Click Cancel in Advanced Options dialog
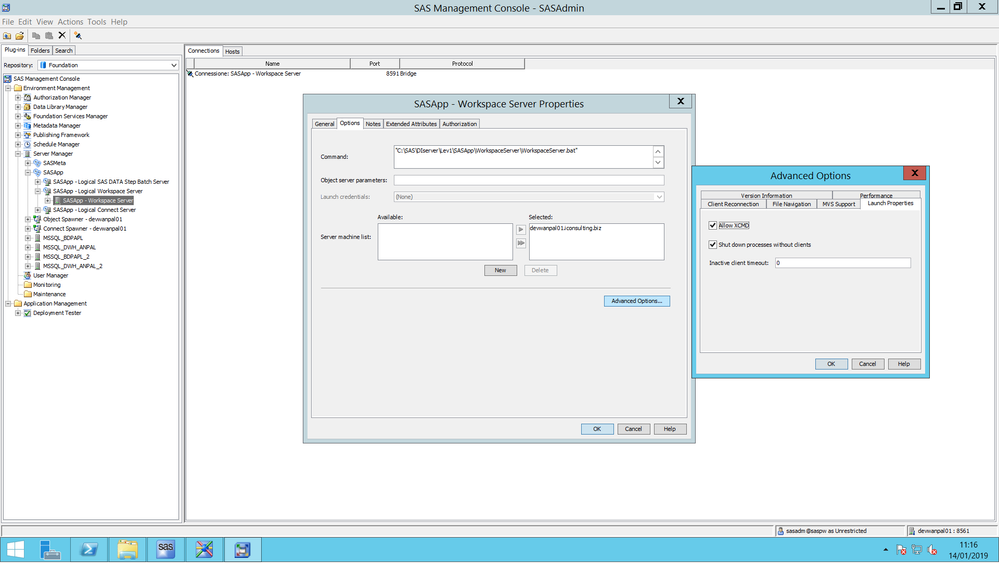 868,364
